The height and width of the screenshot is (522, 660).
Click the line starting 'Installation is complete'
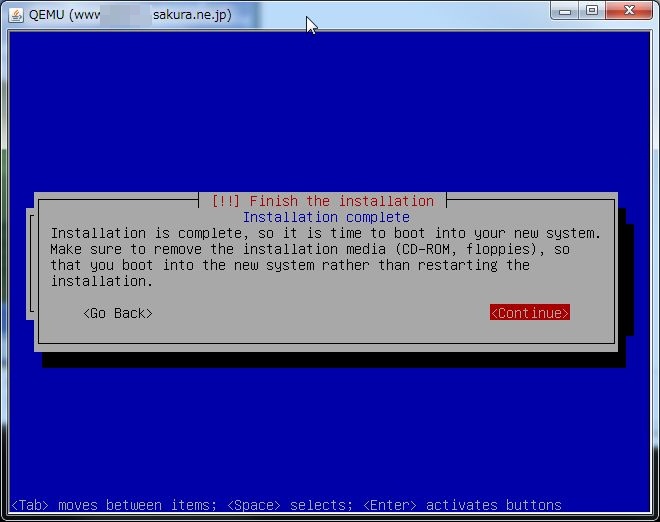click(326, 233)
